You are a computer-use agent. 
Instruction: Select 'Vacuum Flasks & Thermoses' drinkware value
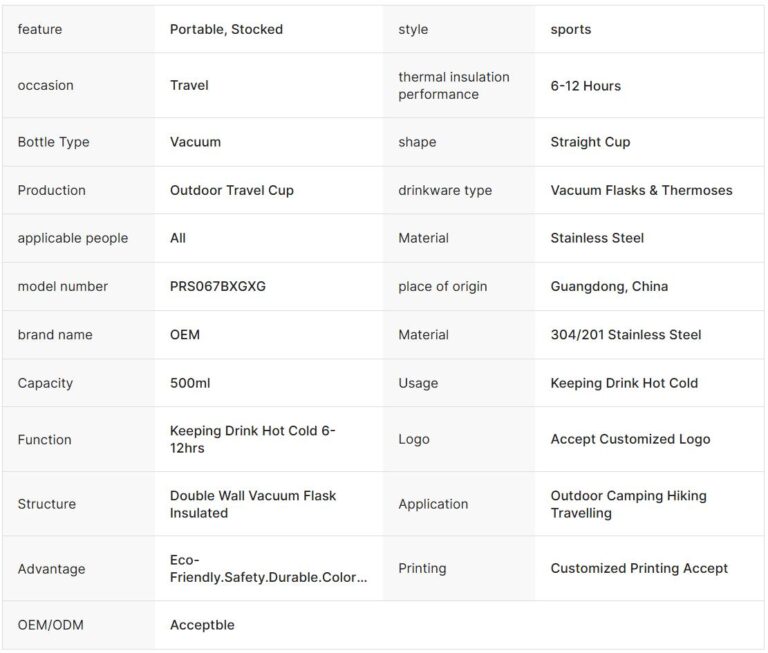point(641,190)
